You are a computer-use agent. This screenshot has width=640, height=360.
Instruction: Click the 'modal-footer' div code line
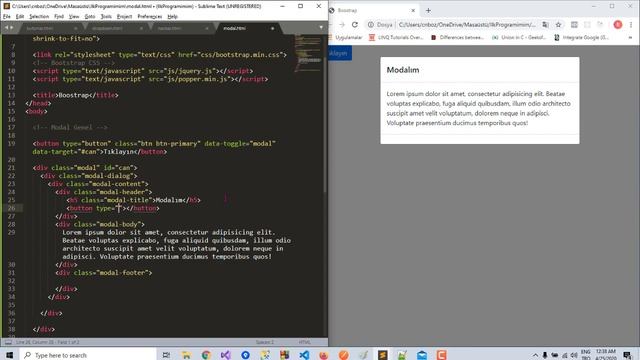click(104, 273)
